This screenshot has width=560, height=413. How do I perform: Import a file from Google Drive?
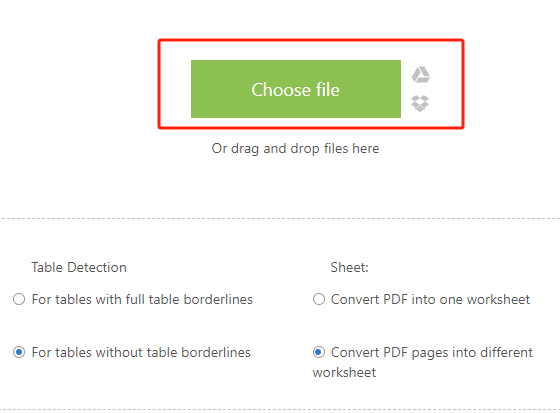coord(421,74)
